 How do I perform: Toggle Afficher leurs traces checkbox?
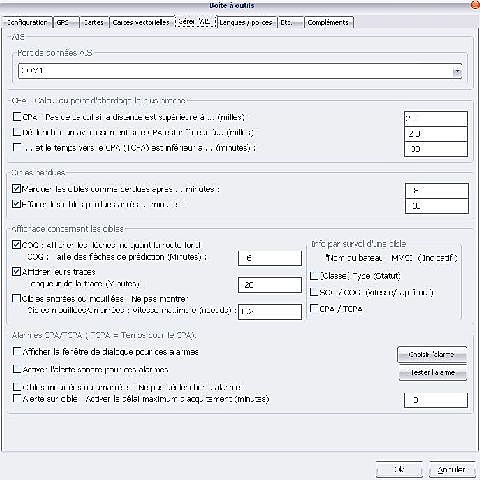tap(17, 271)
